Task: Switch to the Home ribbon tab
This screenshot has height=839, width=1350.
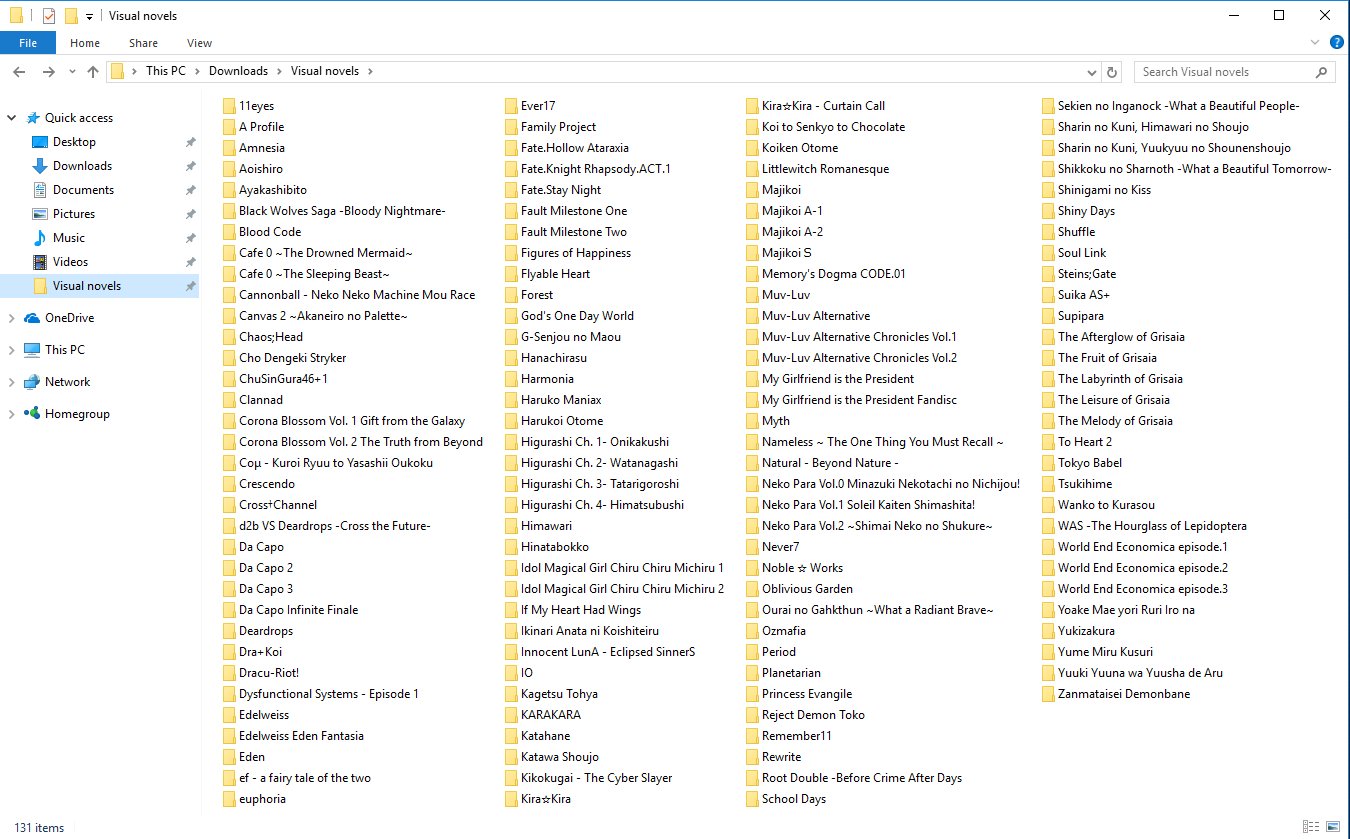Action: pos(85,43)
